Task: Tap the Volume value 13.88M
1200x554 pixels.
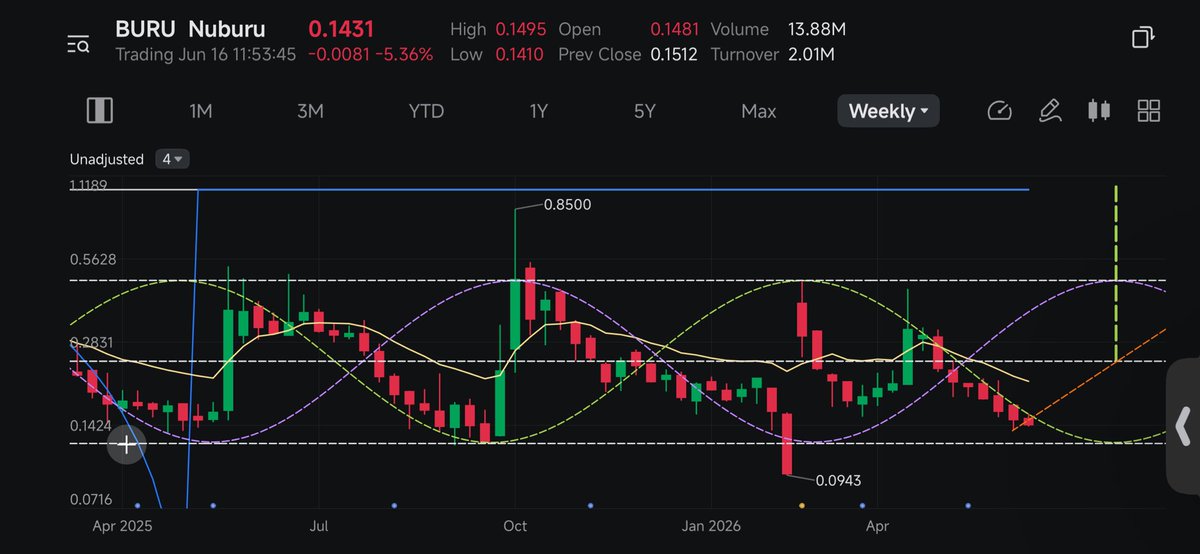Action: 819,29
